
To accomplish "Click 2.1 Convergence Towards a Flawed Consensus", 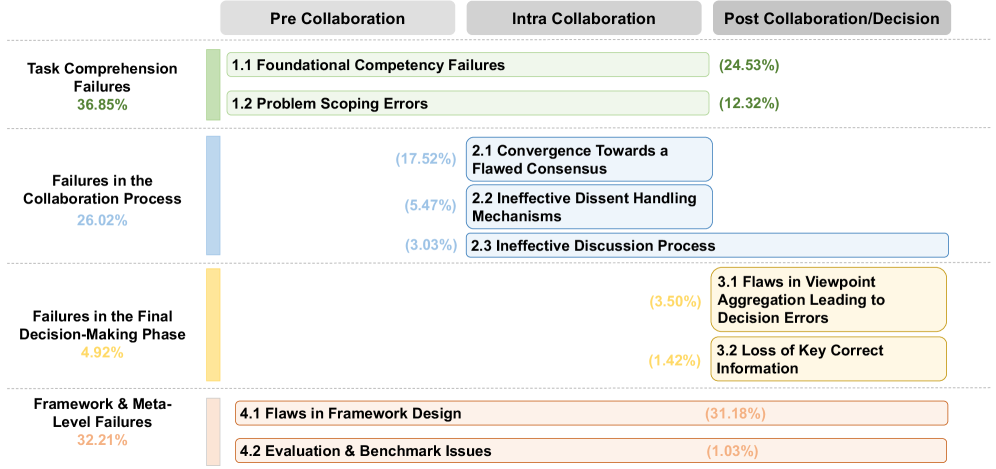I will [588, 159].
